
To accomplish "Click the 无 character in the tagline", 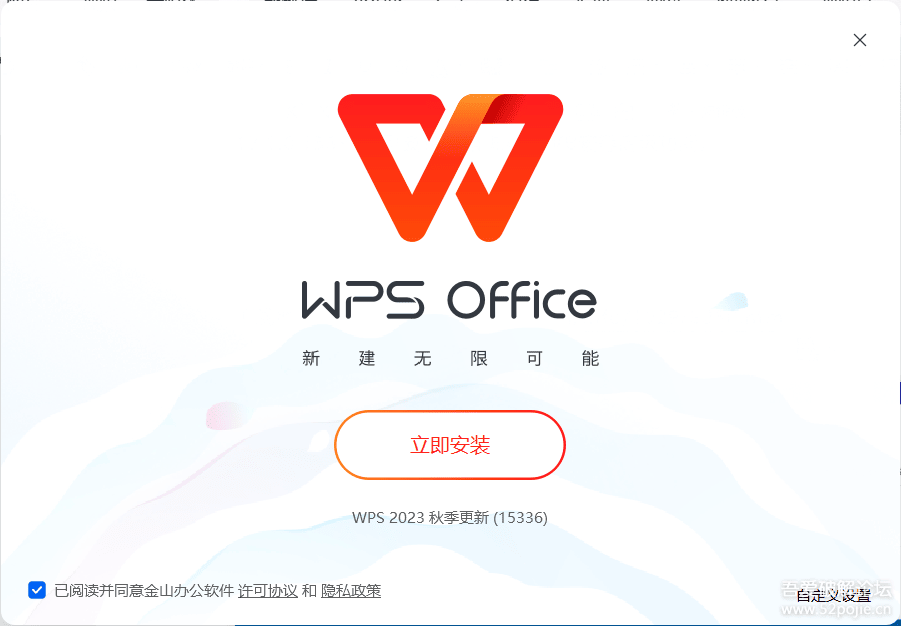I will tap(422, 359).
